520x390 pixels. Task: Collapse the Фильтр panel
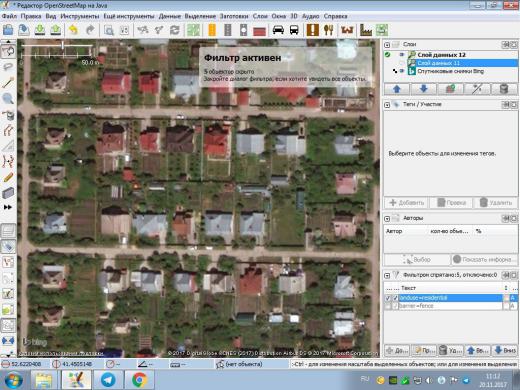tap(387, 275)
